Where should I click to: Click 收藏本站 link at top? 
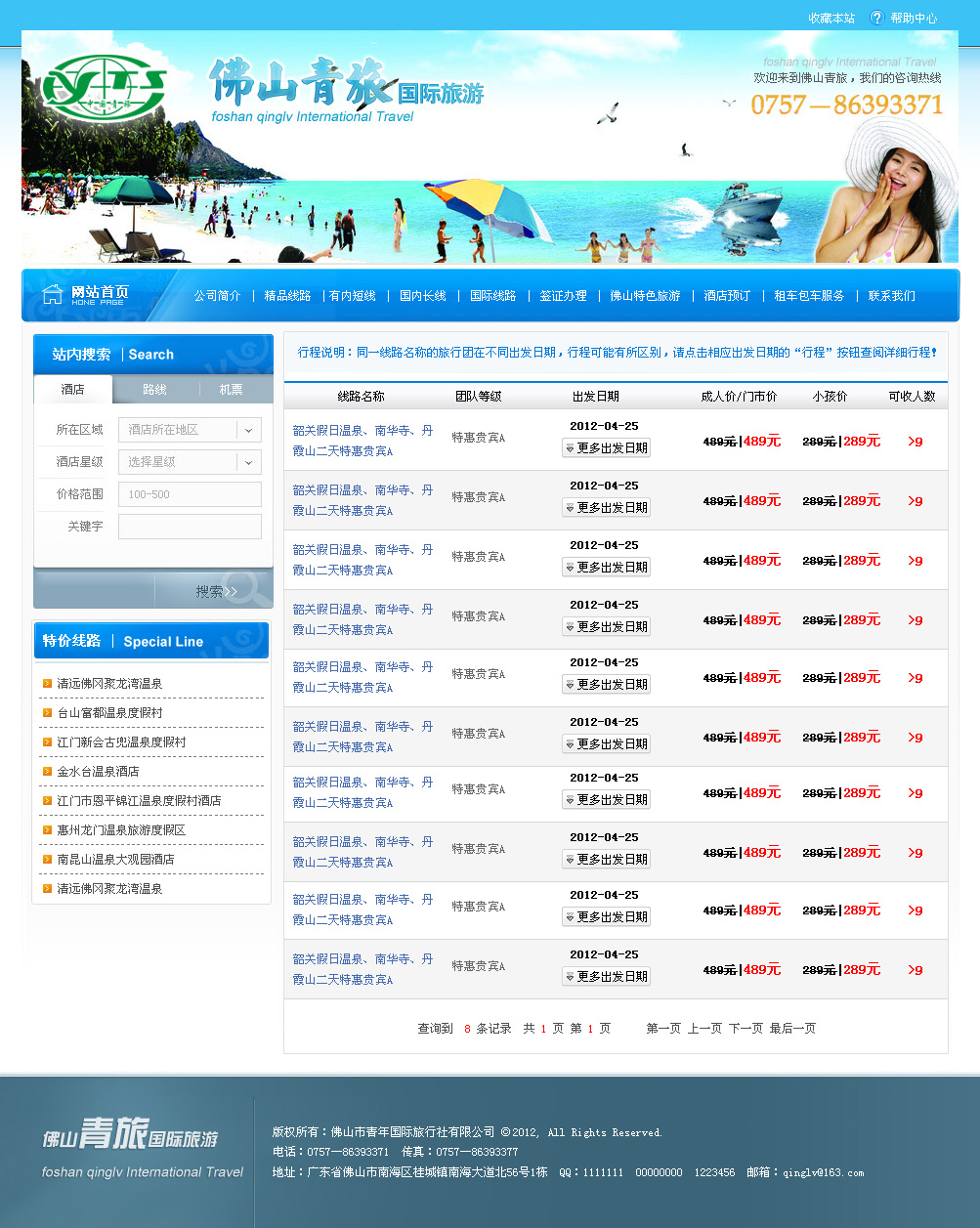click(831, 18)
